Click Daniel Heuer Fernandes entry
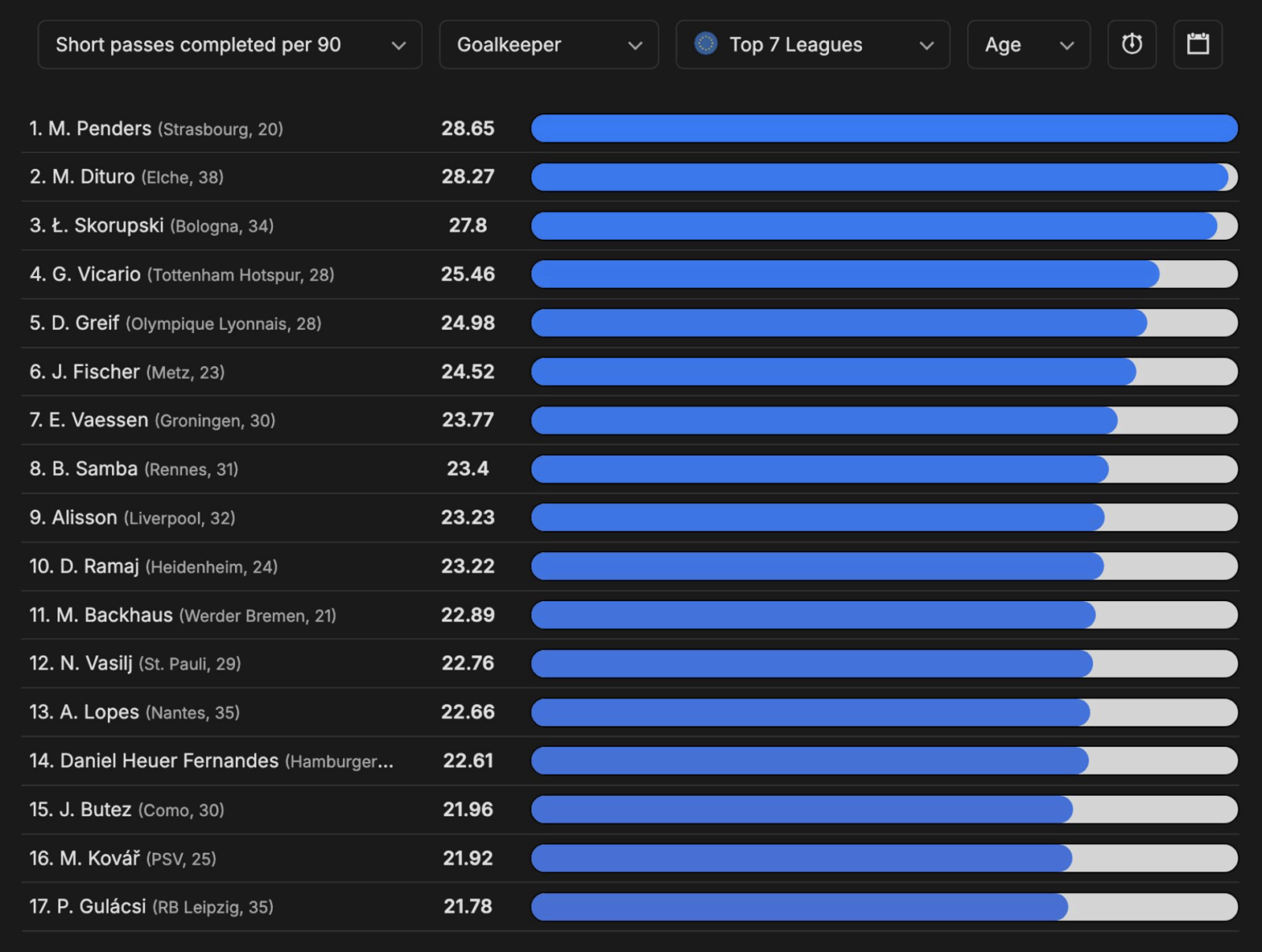The image size is (1262, 952). tap(170, 761)
